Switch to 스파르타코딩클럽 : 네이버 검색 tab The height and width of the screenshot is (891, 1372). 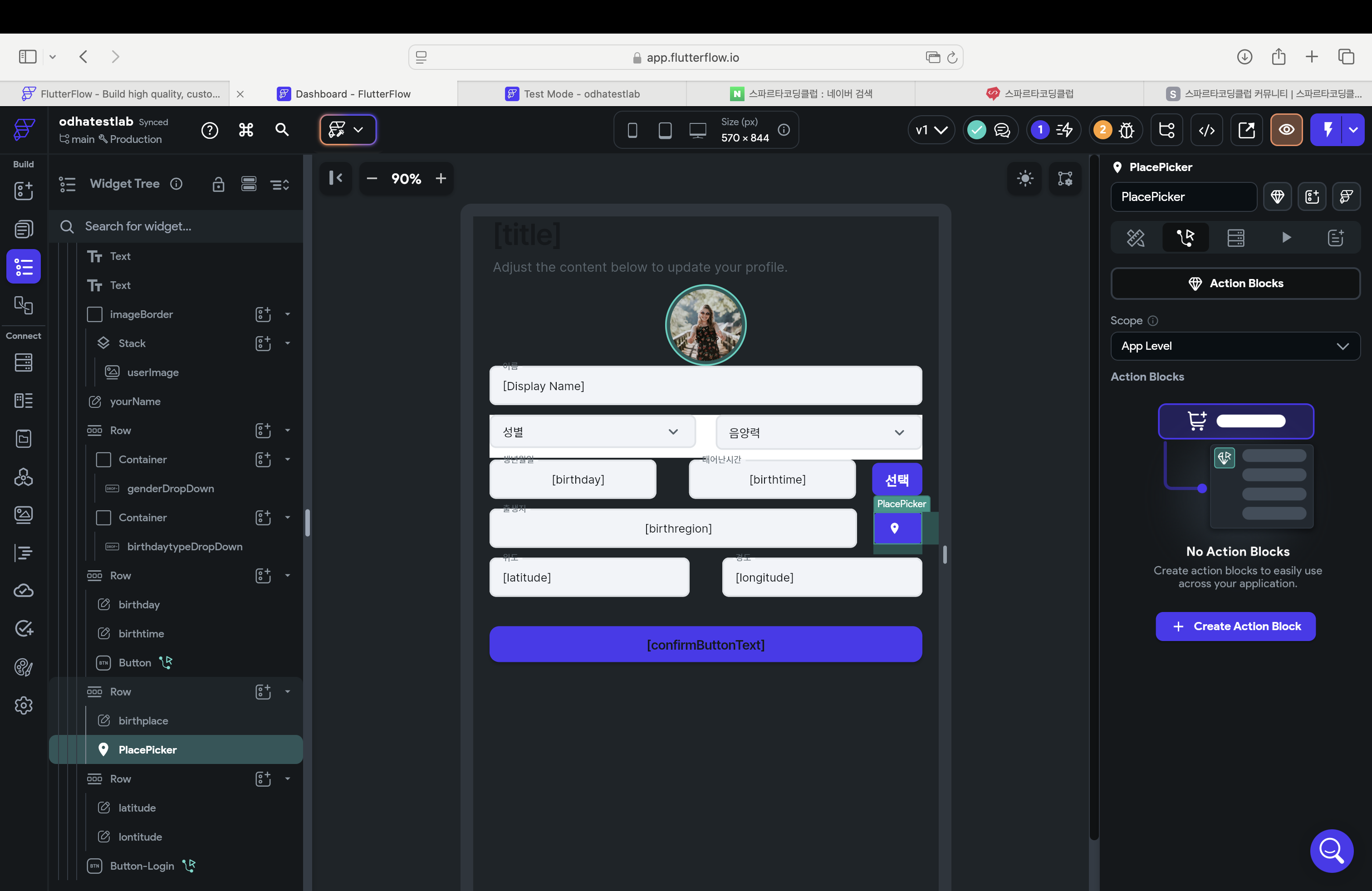(801, 94)
